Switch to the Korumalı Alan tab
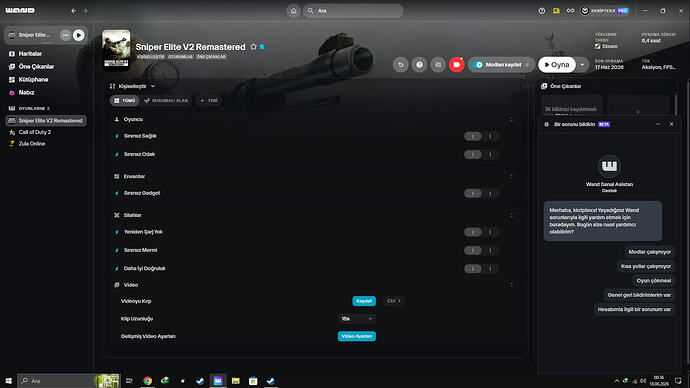 coord(166,101)
